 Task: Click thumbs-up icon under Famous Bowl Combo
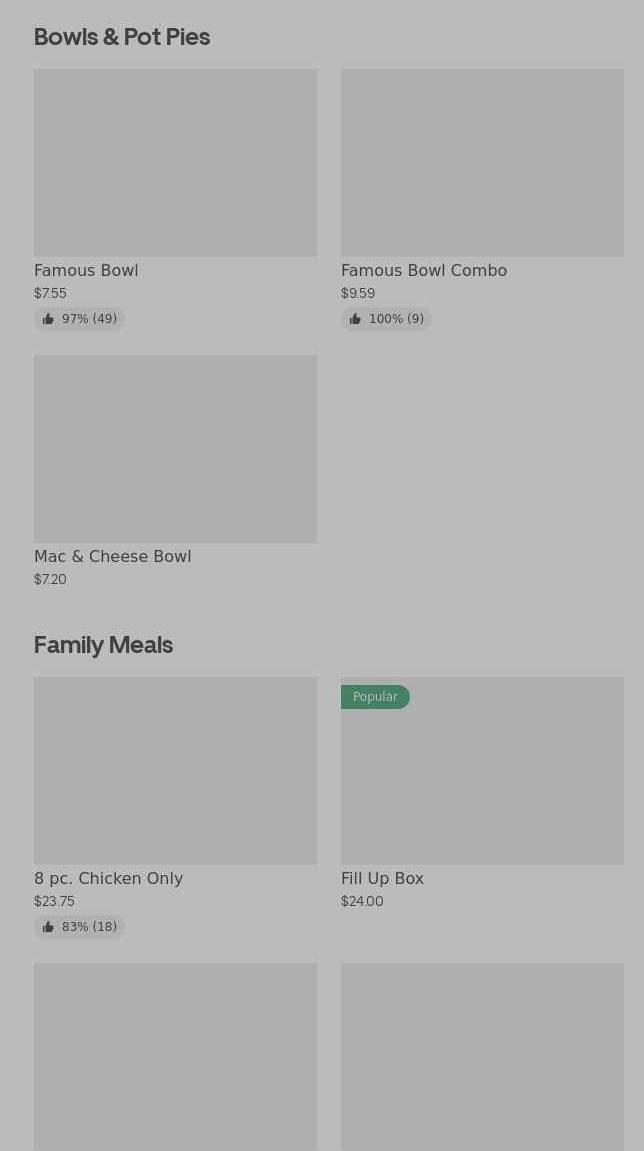pyautogui.click(x=355, y=319)
